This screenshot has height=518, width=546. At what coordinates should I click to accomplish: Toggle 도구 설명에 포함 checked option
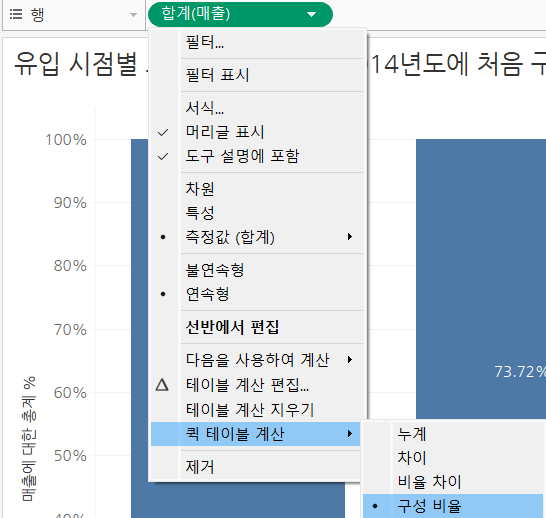256,156
